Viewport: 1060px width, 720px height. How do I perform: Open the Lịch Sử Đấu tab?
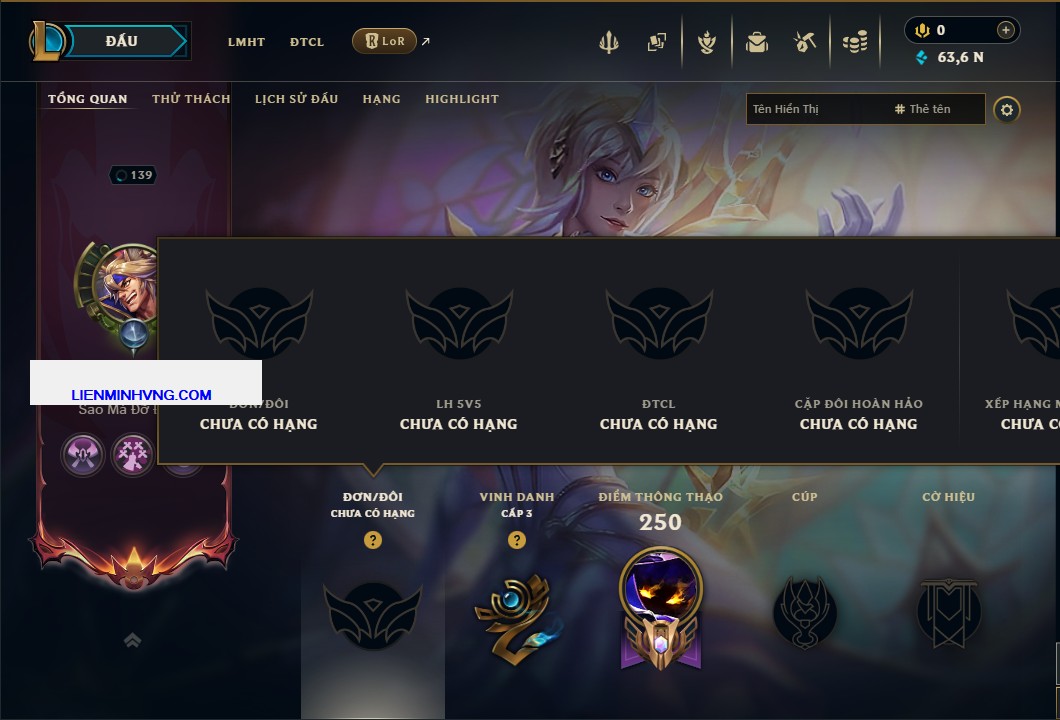[x=296, y=99]
